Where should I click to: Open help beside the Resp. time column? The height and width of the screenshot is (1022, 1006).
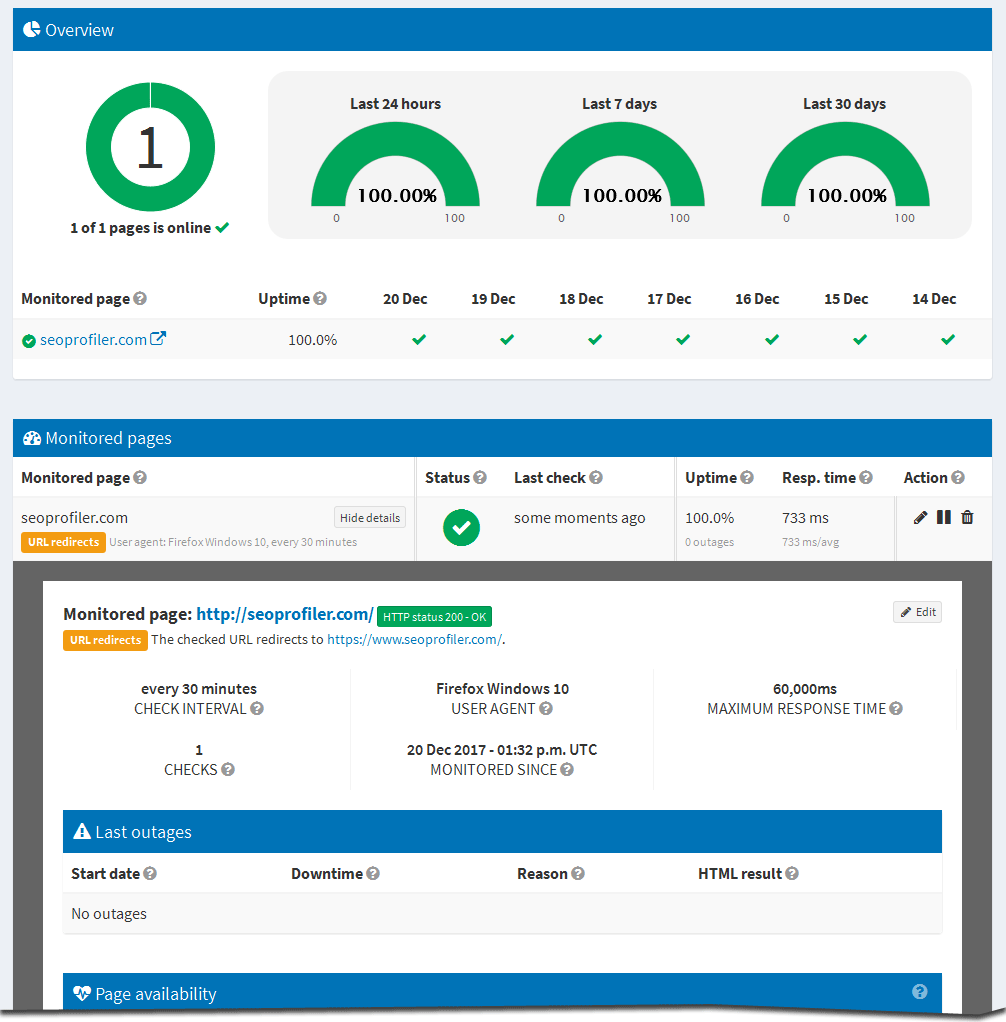[866, 477]
